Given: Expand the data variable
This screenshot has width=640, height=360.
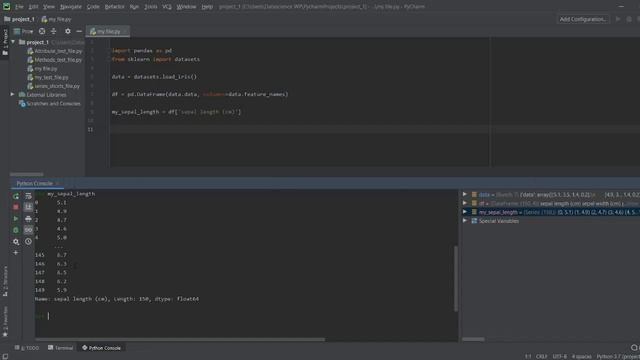Looking at the screenshot, I should click(x=465, y=194).
